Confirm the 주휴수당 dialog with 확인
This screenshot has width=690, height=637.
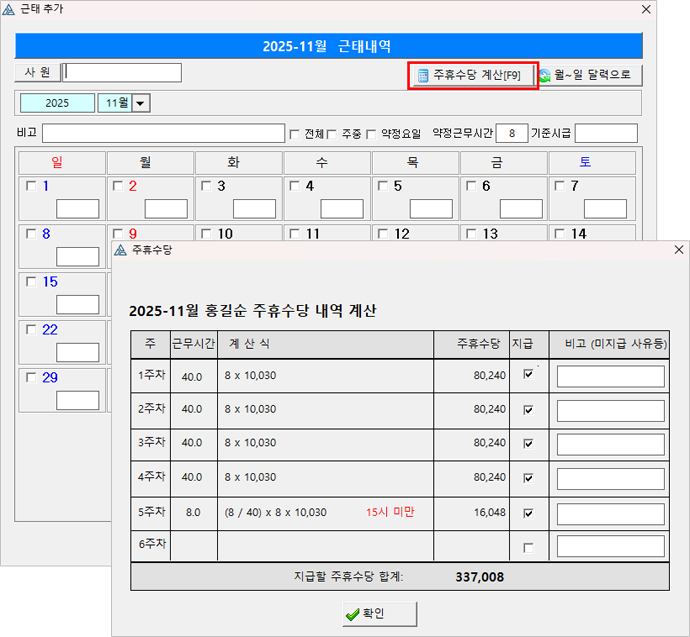tap(380, 614)
